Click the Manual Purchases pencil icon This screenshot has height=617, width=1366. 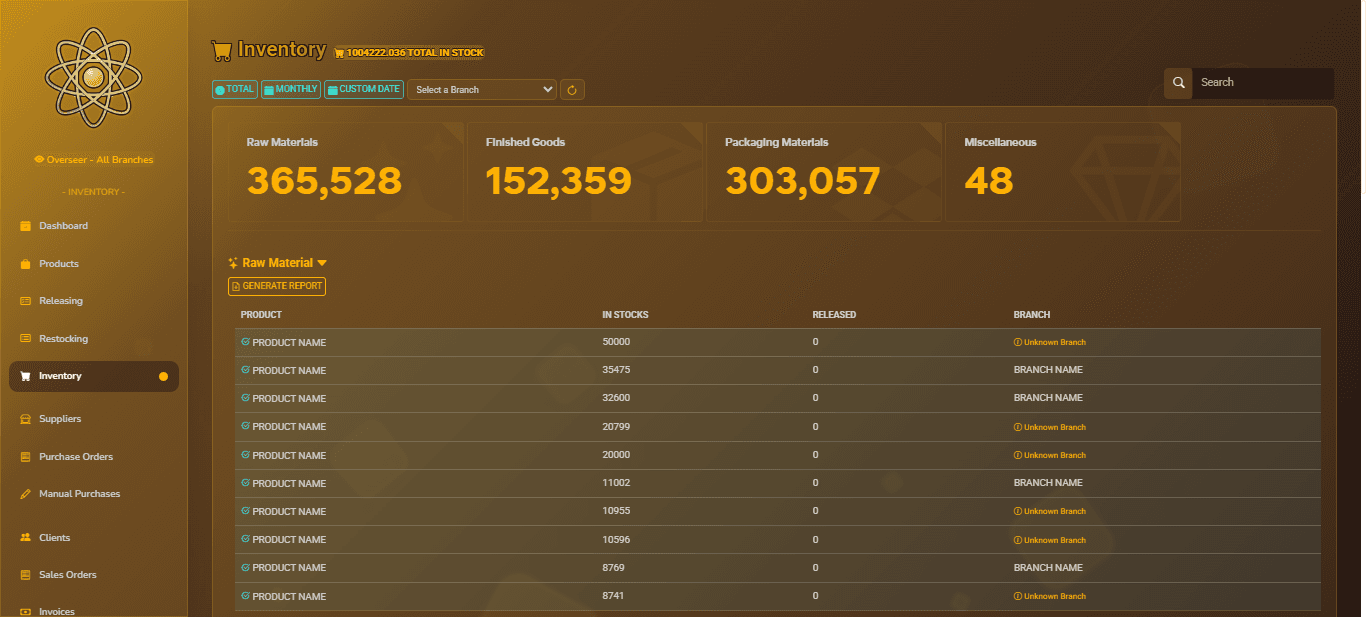pos(26,494)
